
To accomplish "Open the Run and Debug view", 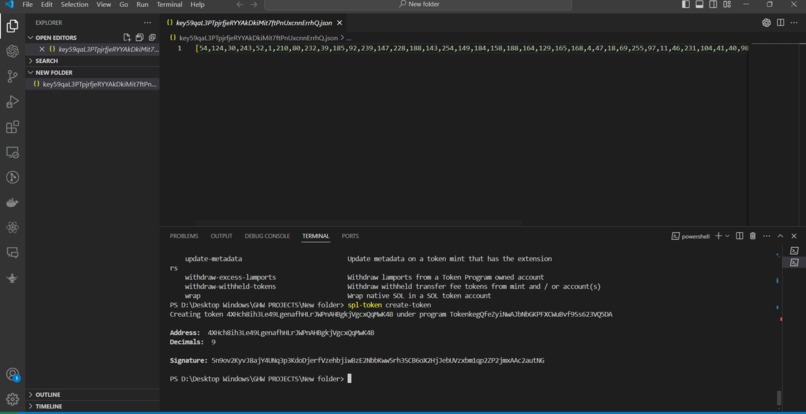I will click(x=12, y=102).
